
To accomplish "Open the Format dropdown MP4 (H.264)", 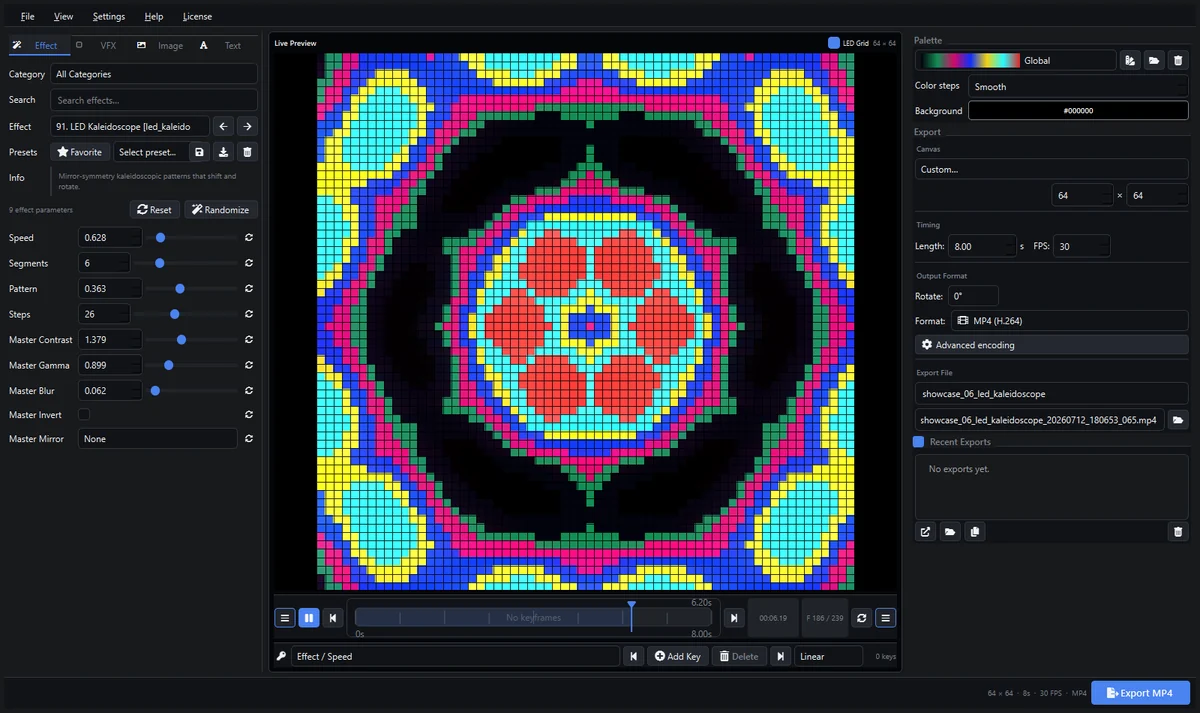I will pyautogui.click(x=1069, y=321).
